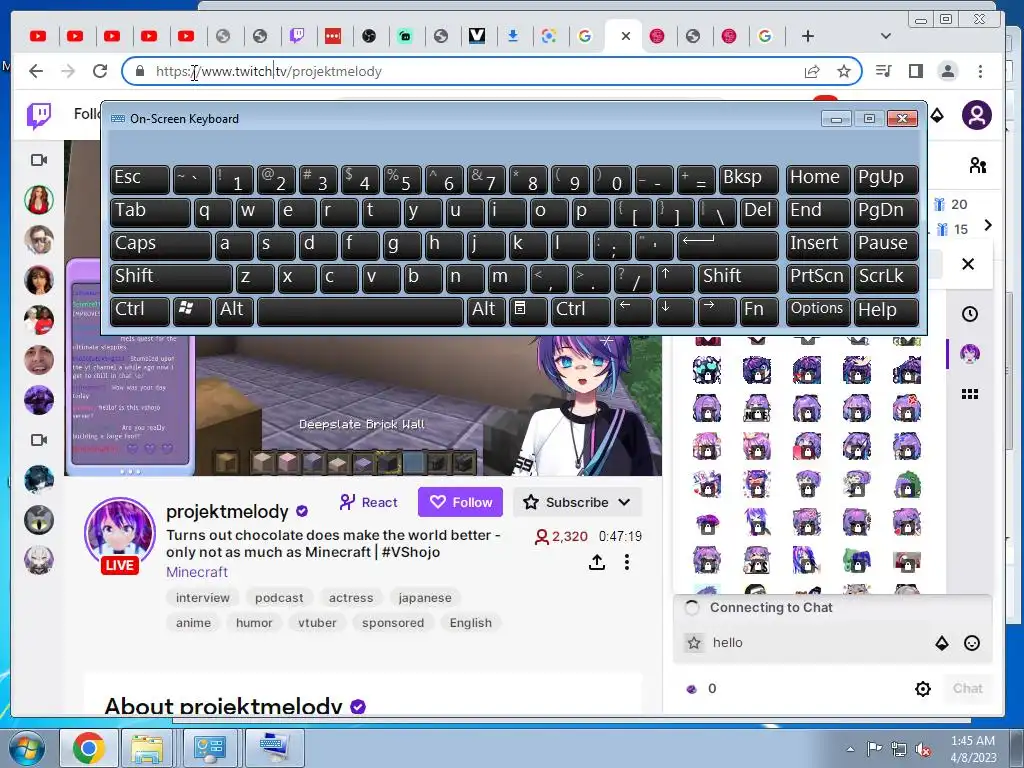Screen dimensions: 1024x768
Task: Switch to the Twitch browser tab
Action: (297, 36)
